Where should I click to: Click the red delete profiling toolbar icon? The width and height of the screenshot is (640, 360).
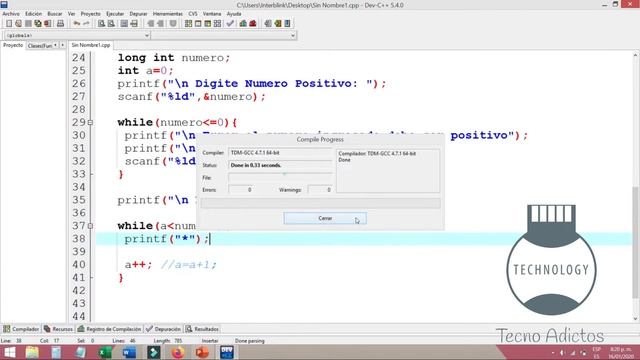(x=253, y=24)
